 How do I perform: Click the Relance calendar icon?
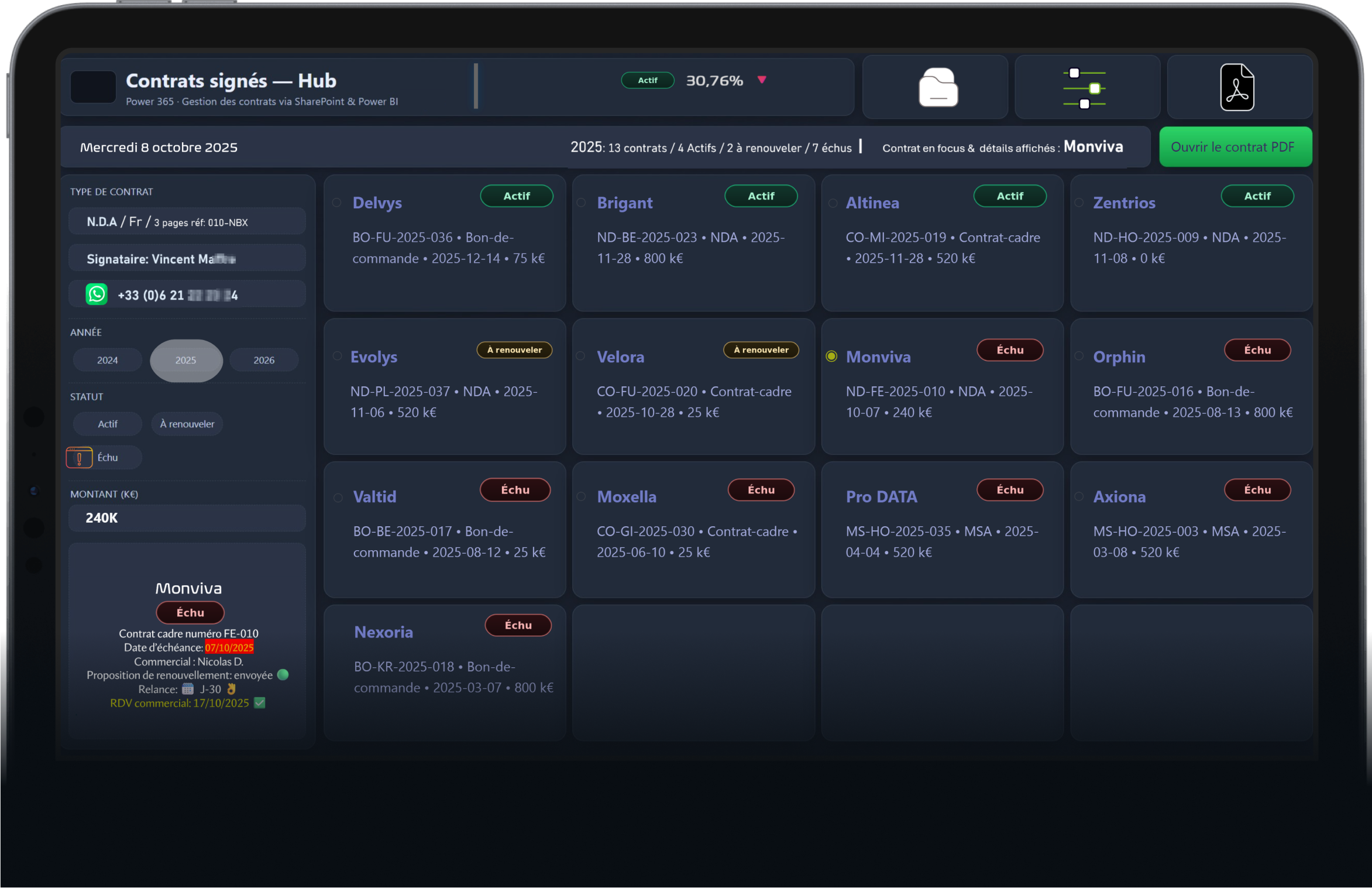[x=187, y=689]
